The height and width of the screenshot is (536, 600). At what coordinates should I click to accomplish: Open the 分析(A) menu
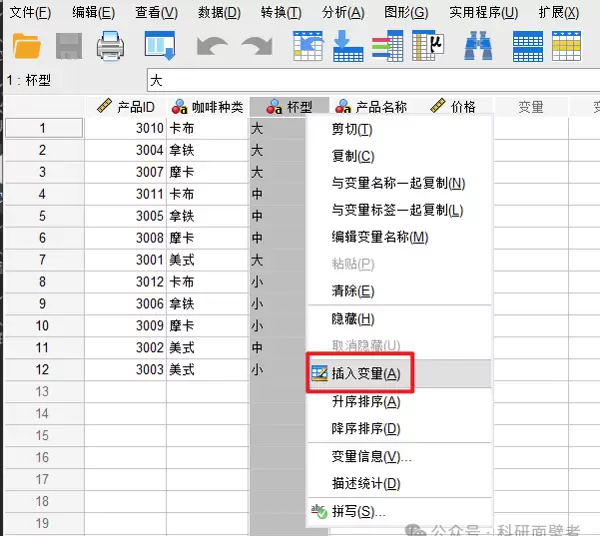click(343, 12)
